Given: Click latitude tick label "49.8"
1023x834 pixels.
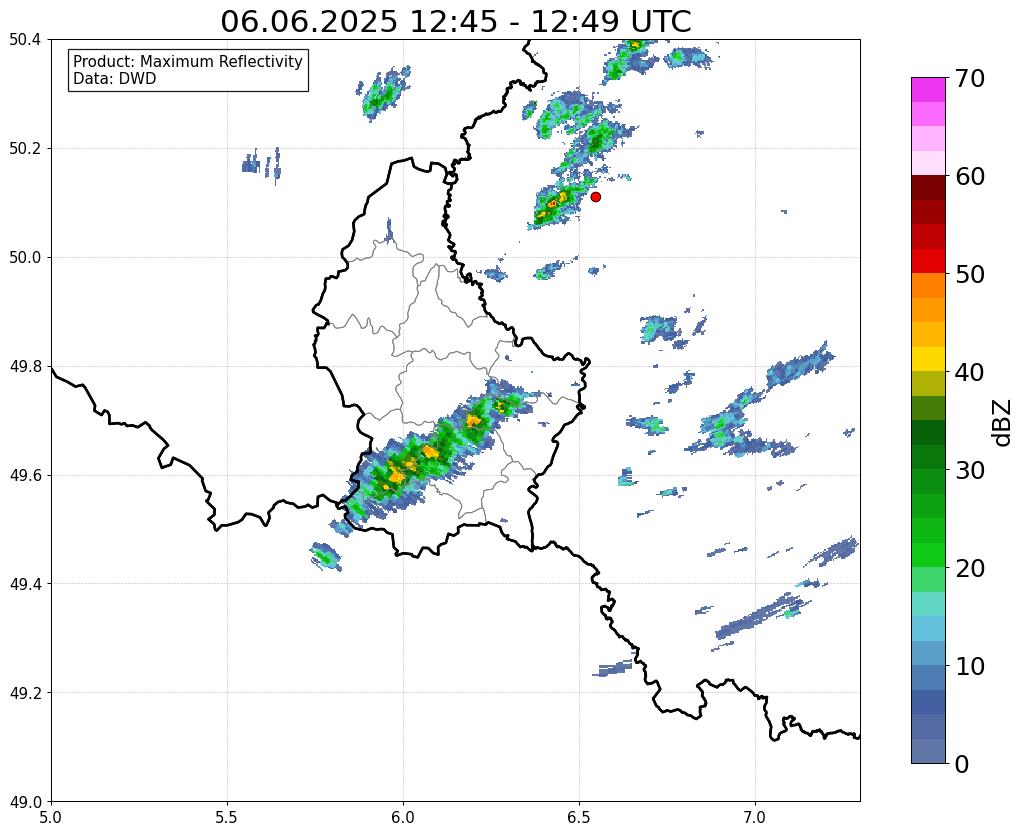Looking at the screenshot, I should 25,367.
